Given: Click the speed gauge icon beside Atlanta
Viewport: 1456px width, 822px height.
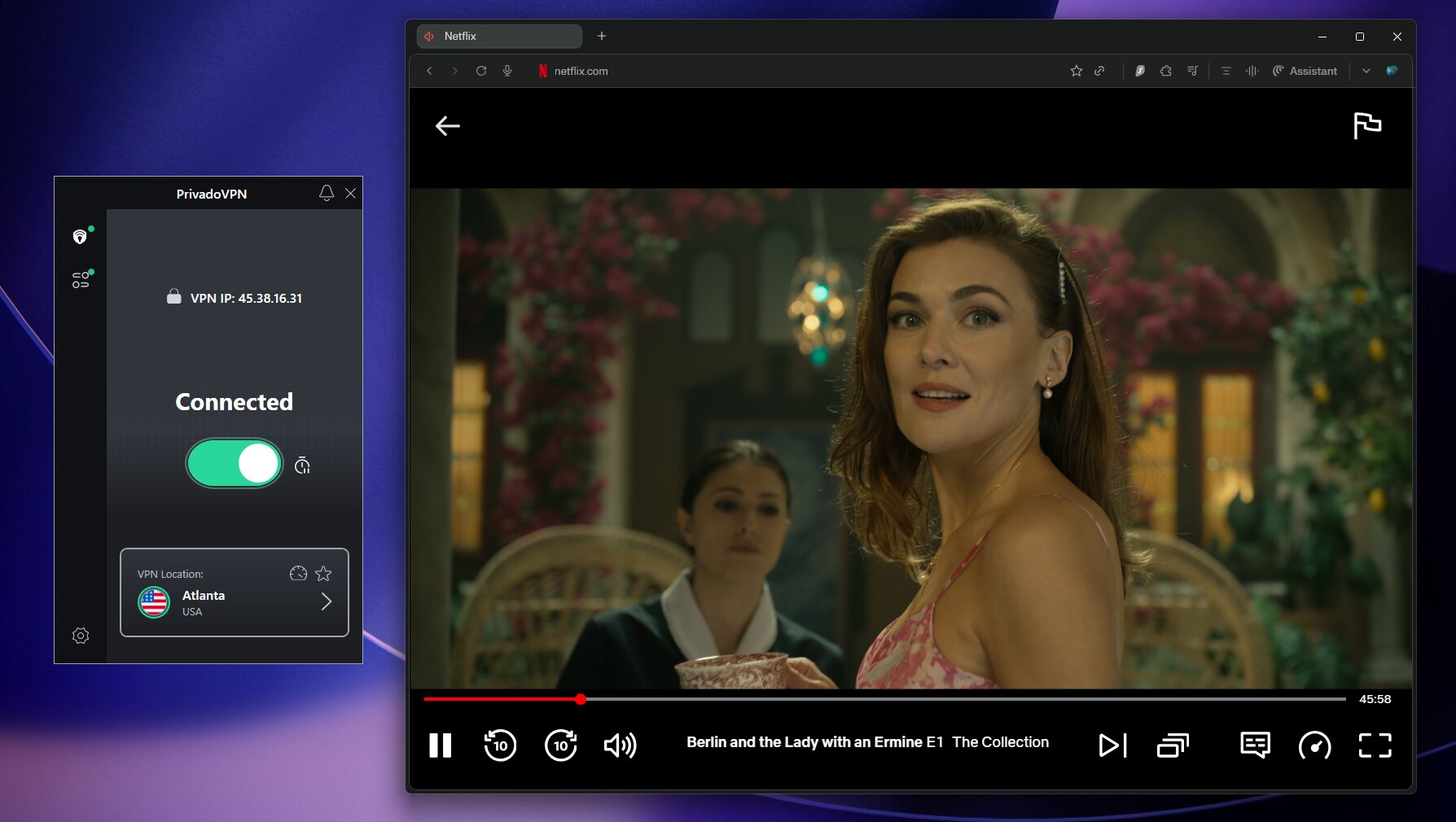Looking at the screenshot, I should pyautogui.click(x=298, y=574).
